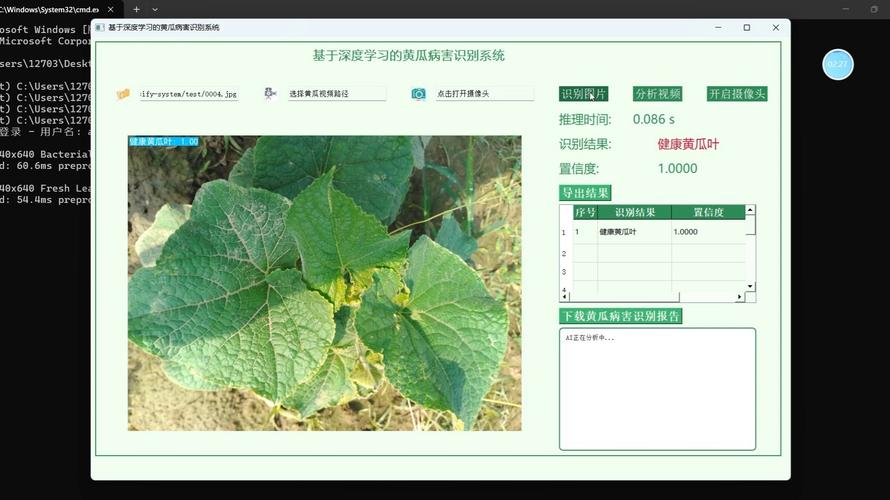Click the open camera text field

click(x=485, y=94)
